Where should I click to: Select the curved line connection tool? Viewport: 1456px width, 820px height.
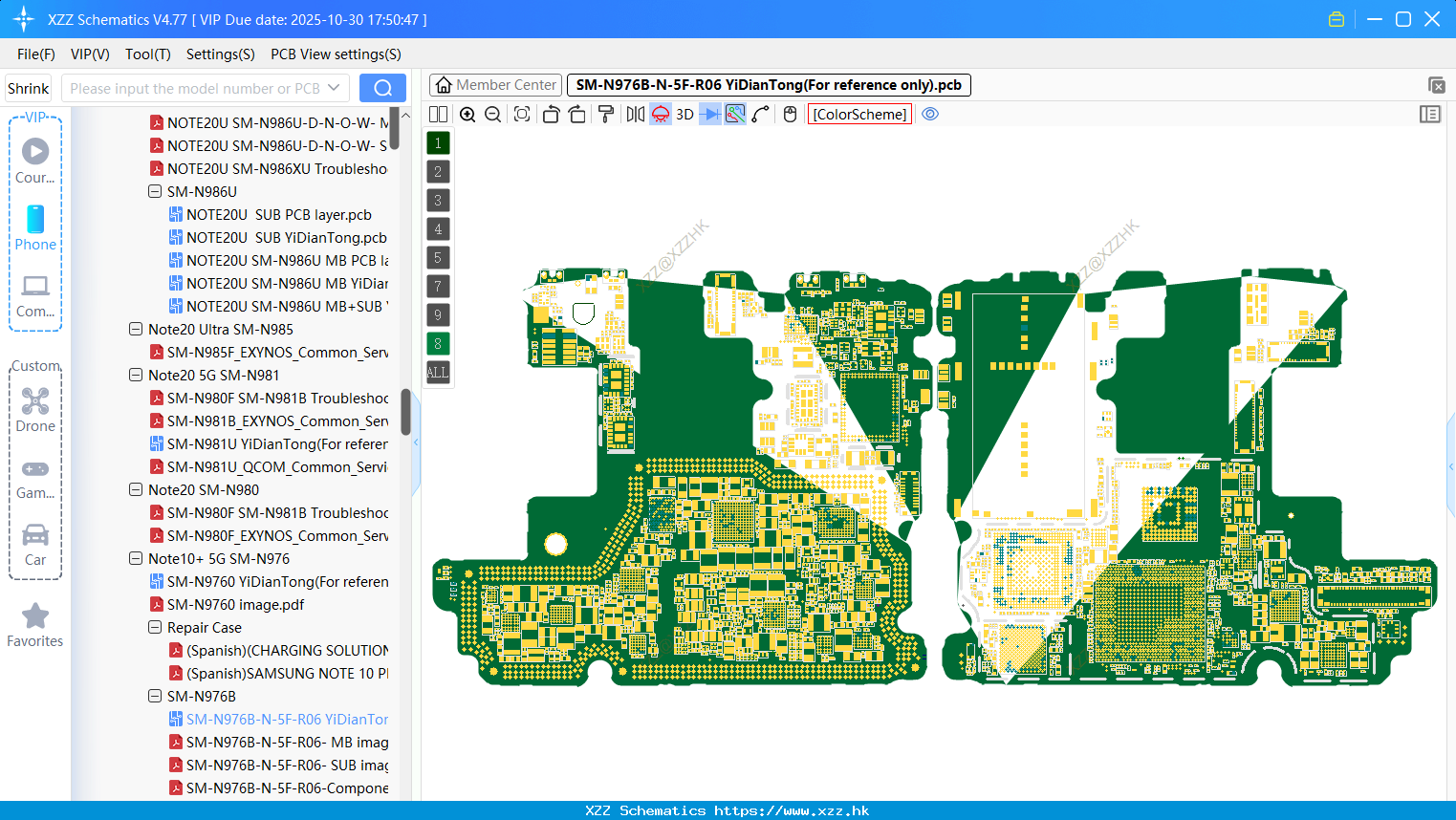pos(760,115)
